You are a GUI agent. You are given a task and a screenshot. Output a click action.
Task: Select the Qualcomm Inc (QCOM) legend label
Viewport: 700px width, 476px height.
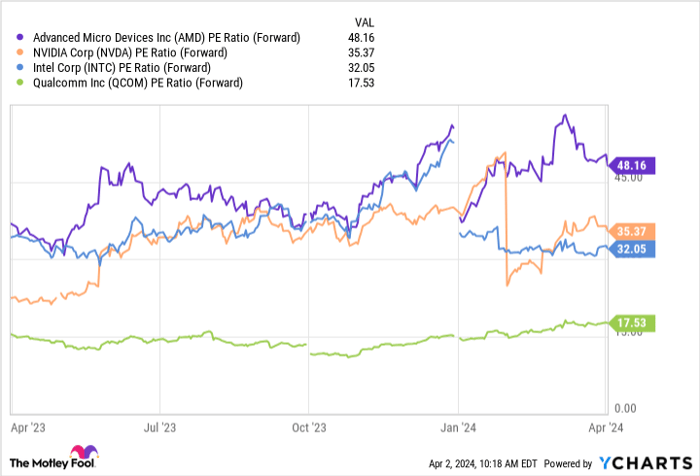(x=136, y=83)
